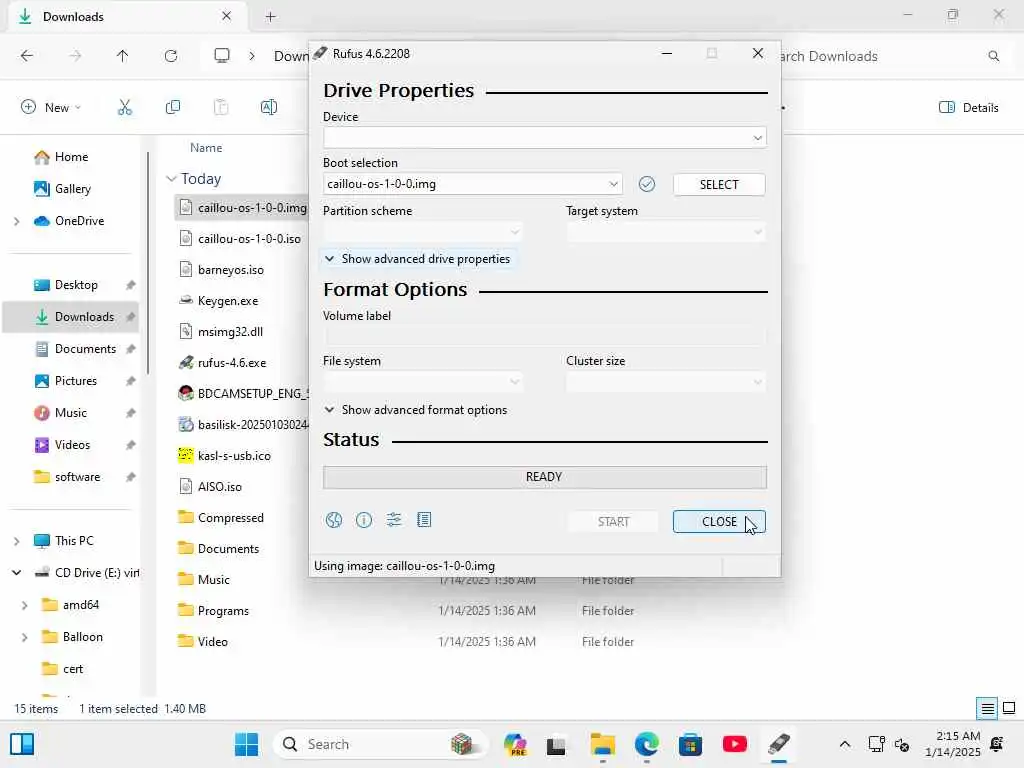Open Desktop in the sidebar
The height and width of the screenshot is (768, 1024).
tap(75, 285)
